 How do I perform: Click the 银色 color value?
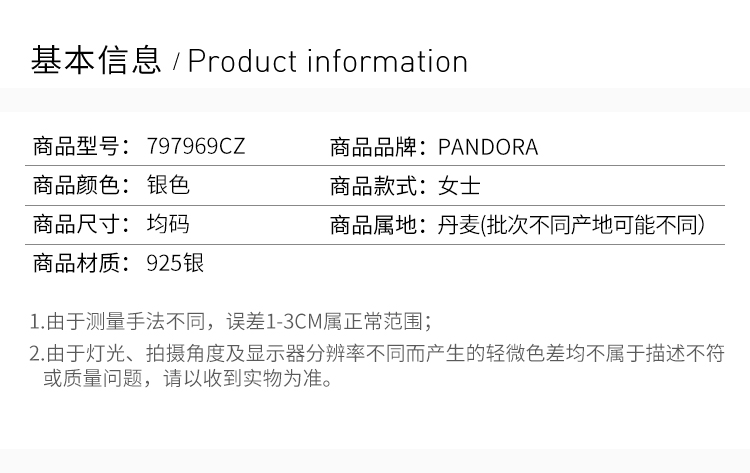coord(168,186)
